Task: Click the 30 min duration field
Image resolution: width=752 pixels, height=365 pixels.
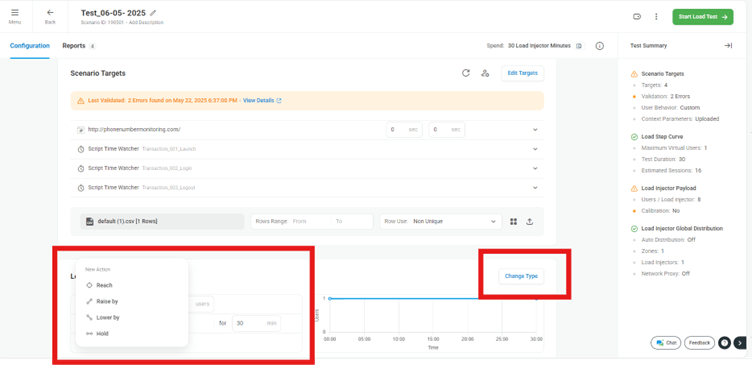Action: (x=256, y=323)
